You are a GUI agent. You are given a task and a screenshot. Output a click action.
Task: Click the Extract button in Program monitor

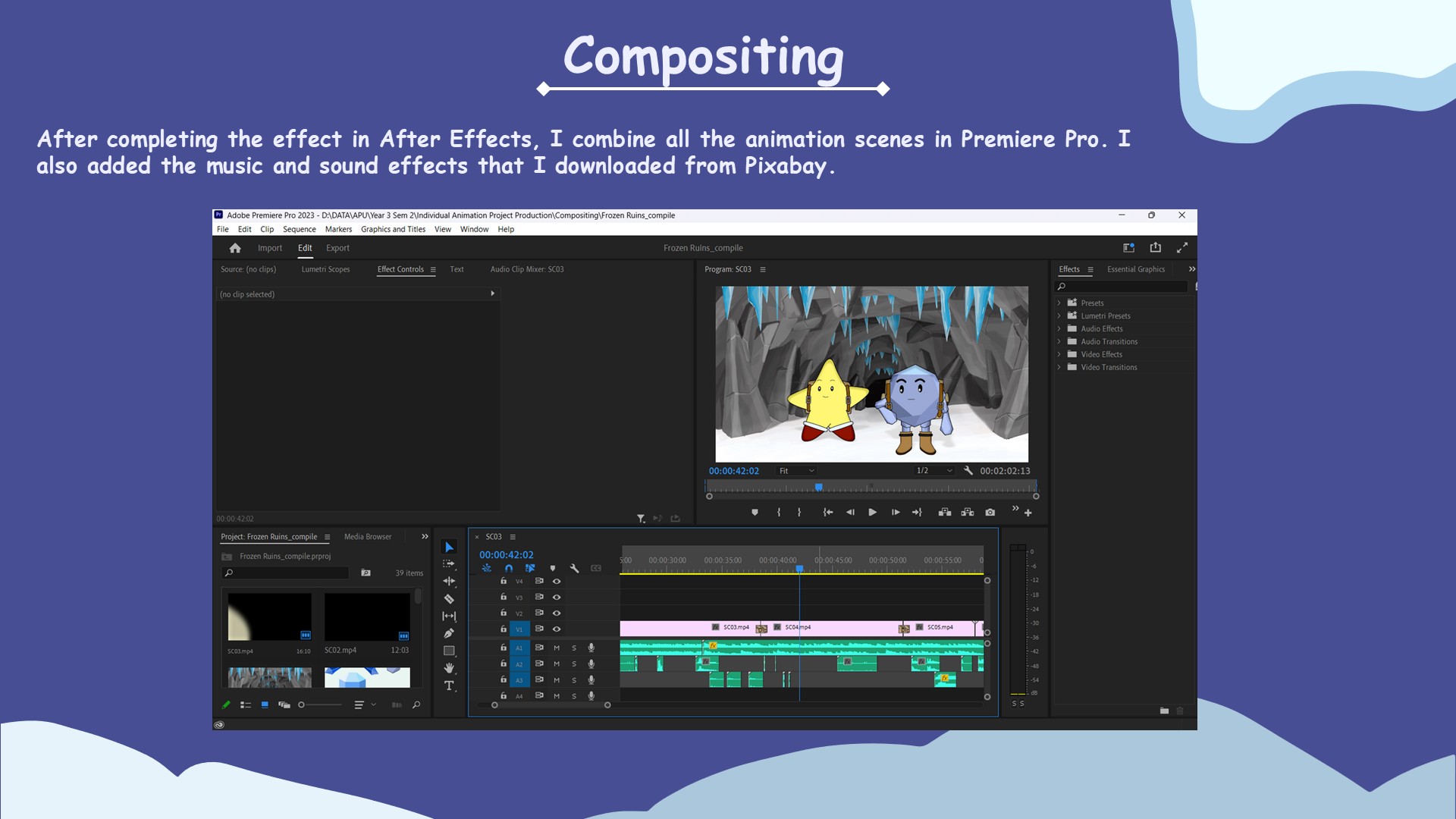coord(968,513)
